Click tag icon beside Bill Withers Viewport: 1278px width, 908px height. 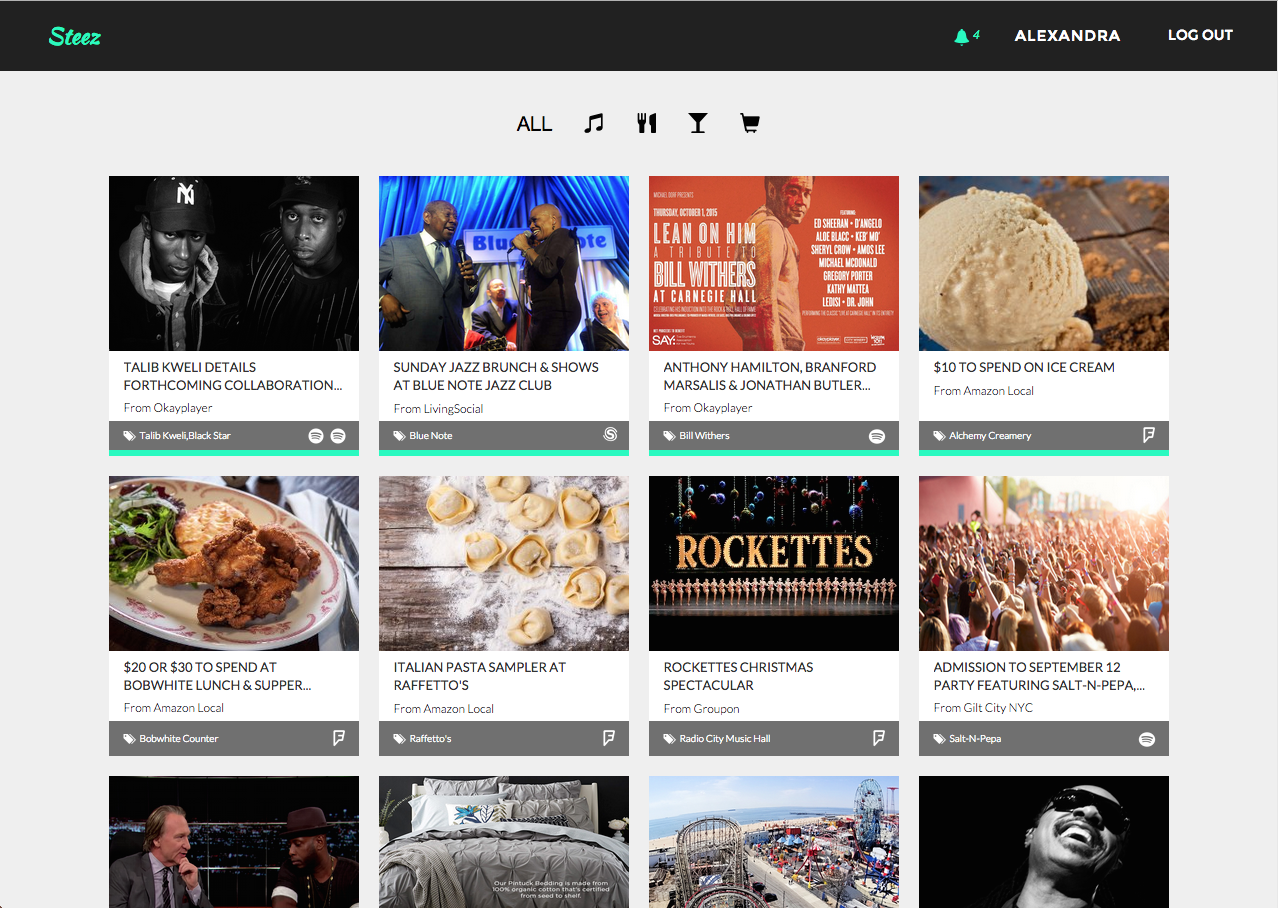coord(669,436)
